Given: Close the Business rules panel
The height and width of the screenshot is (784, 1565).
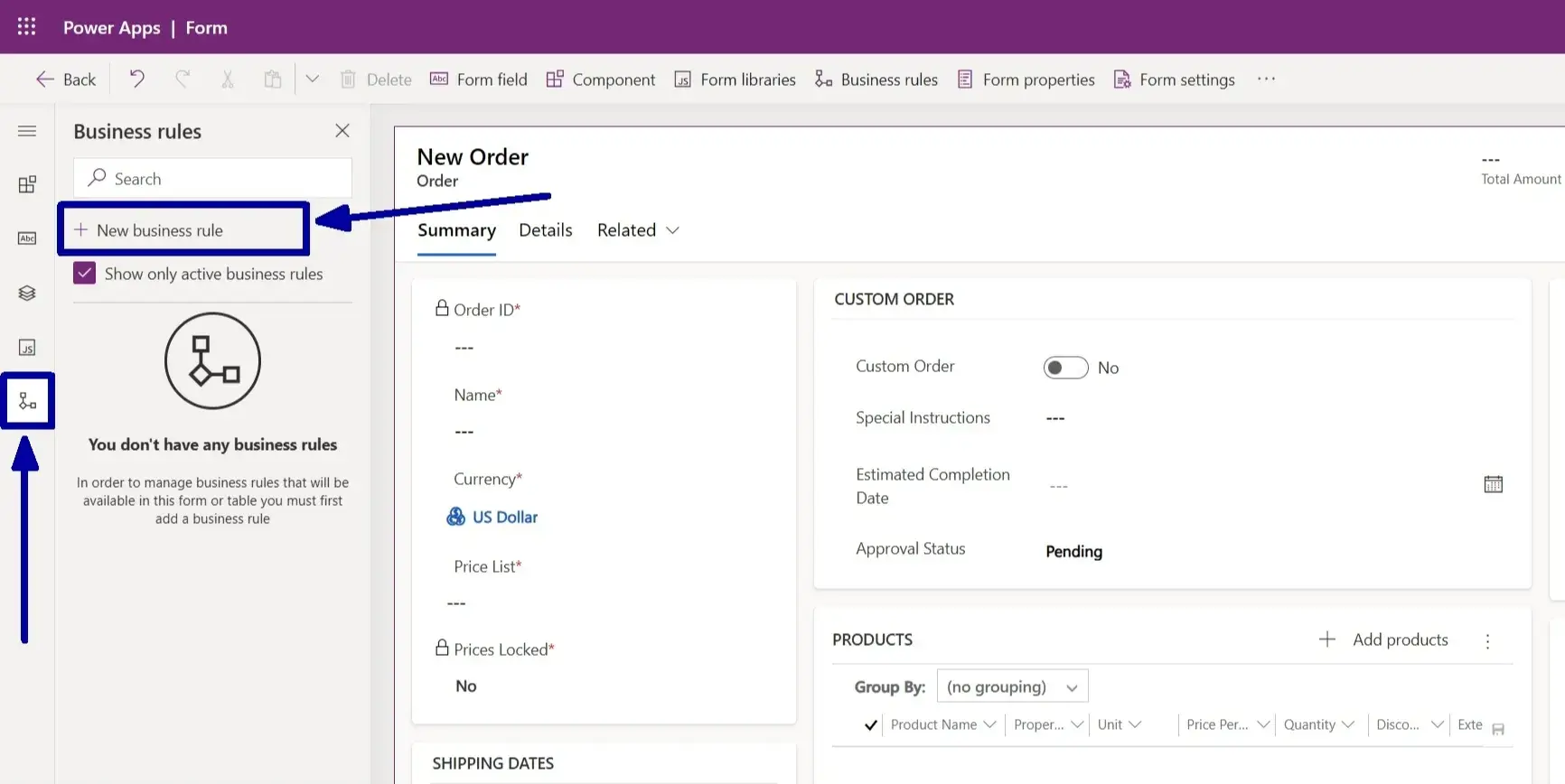Looking at the screenshot, I should pyautogui.click(x=342, y=131).
